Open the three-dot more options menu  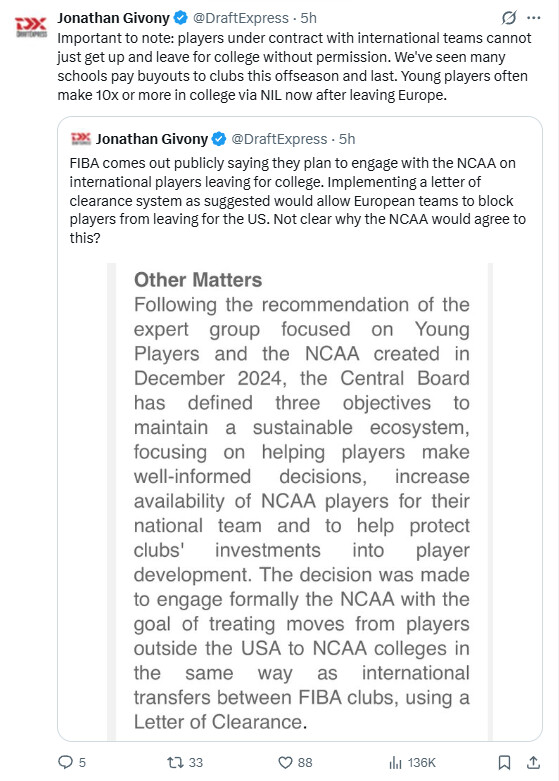pyautogui.click(x=534, y=18)
